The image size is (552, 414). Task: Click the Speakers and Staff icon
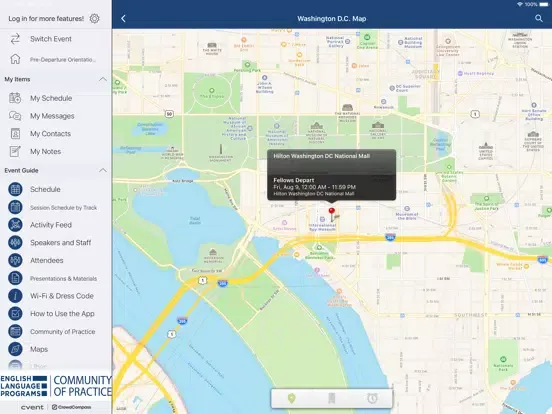[15, 243]
